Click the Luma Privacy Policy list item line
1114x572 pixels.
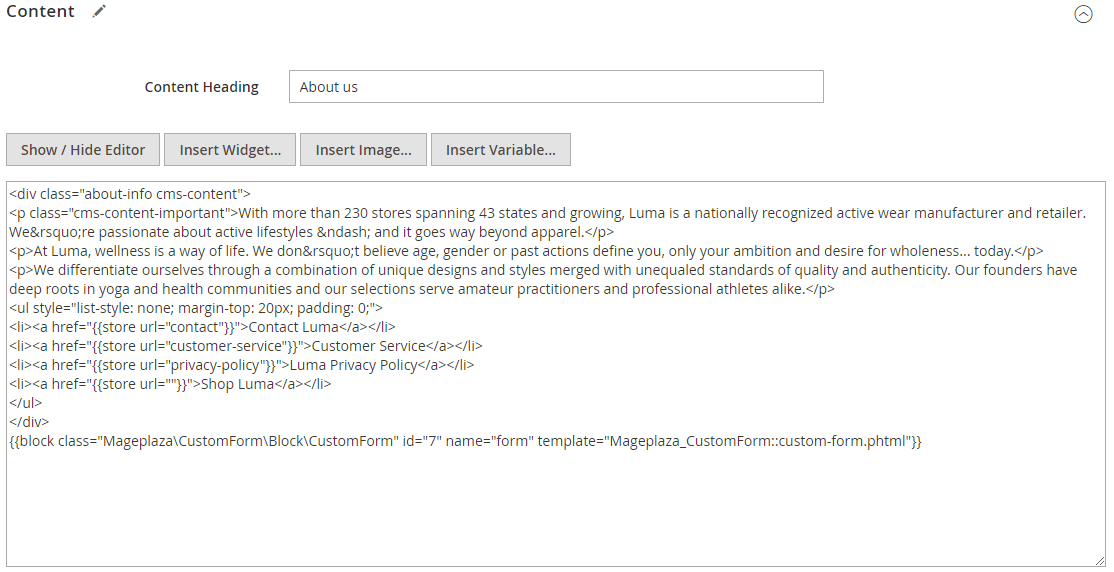pos(242,365)
